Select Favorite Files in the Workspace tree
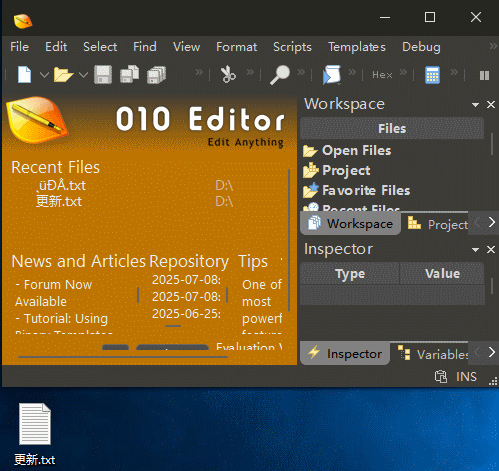This screenshot has width=499, height=471. click(x=366, y=191)
